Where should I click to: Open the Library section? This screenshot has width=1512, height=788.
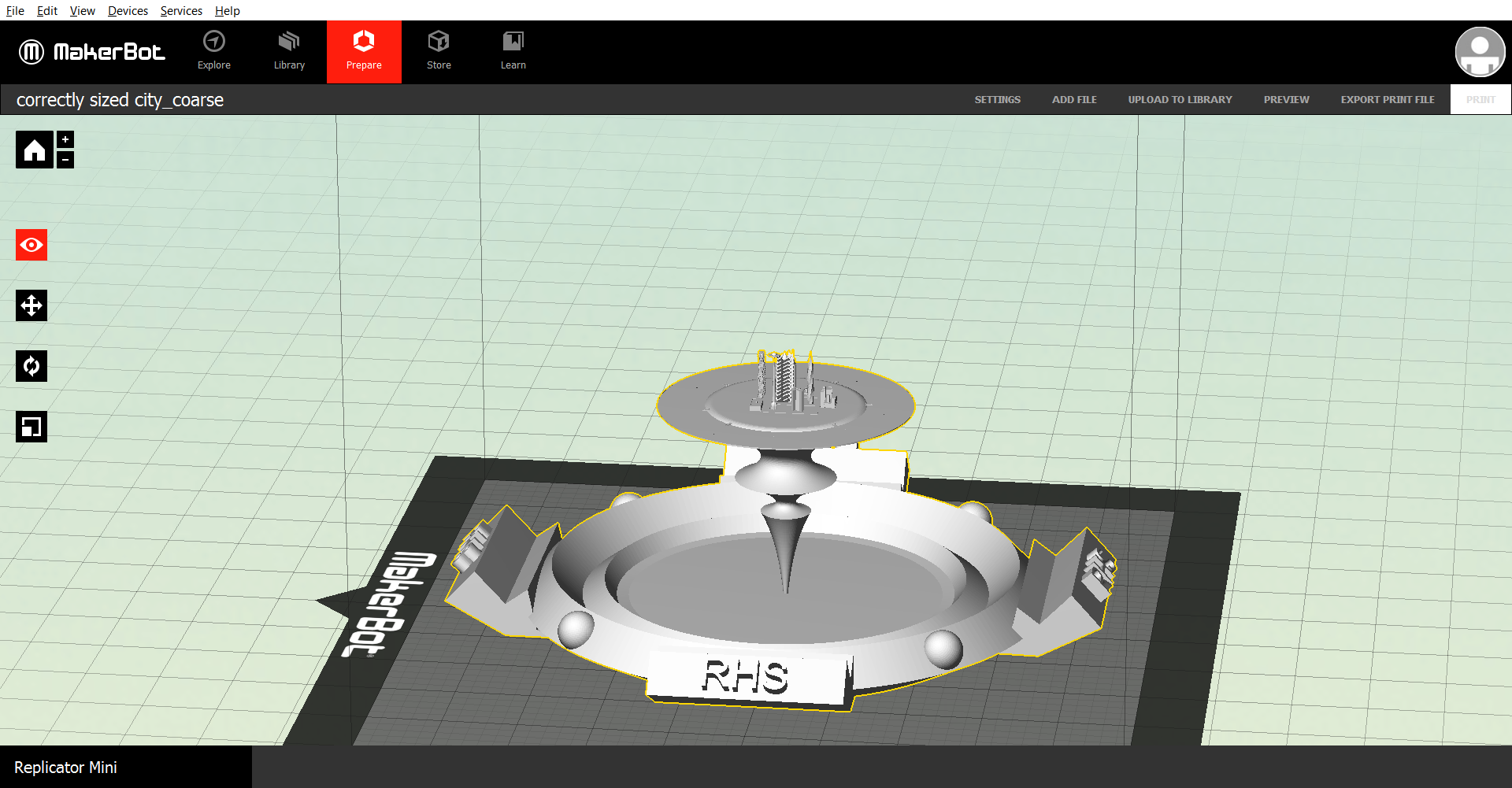point(289,52)
